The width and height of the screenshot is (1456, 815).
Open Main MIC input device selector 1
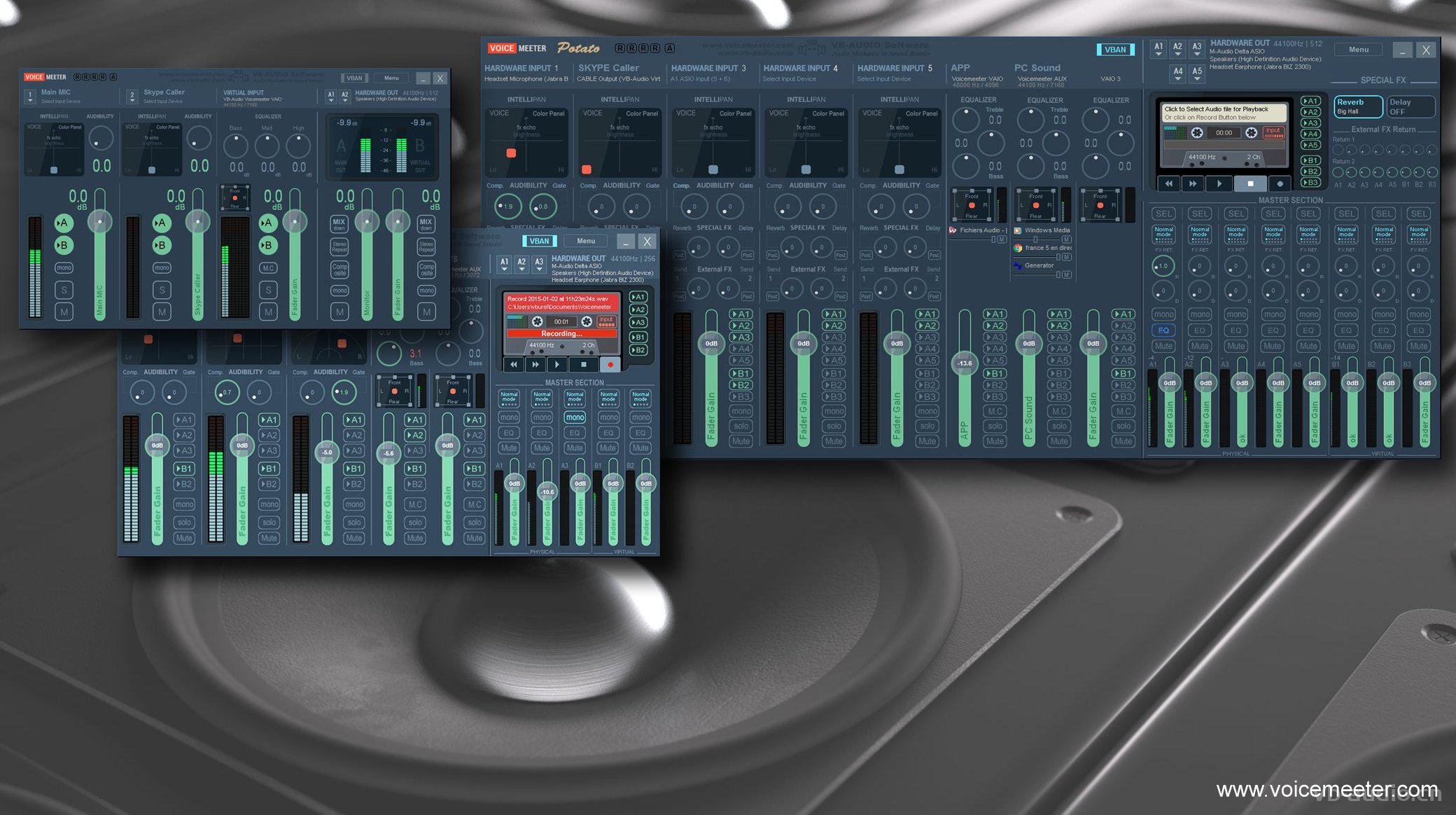[30, 96]
